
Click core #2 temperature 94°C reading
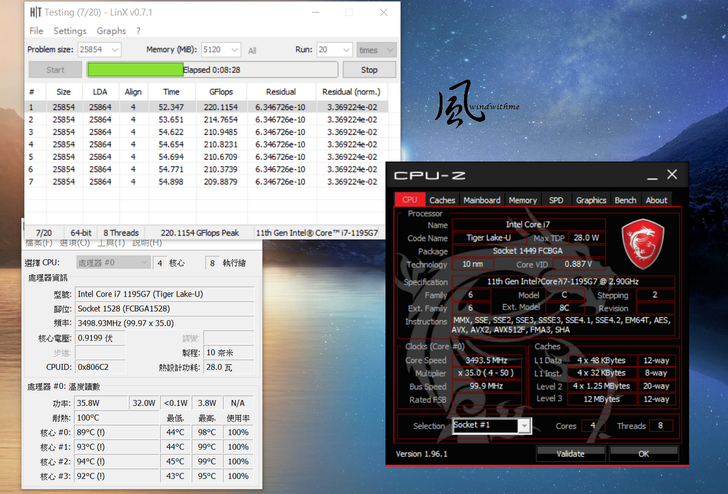tap(116, 462)
